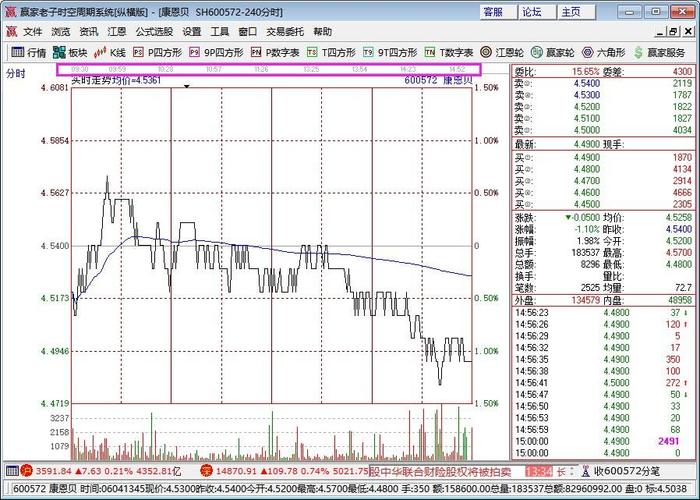Image resolution: width=700 pixels, height=500 pixels.
Task: Open the 文件 menu
Action: coord(33,32)
